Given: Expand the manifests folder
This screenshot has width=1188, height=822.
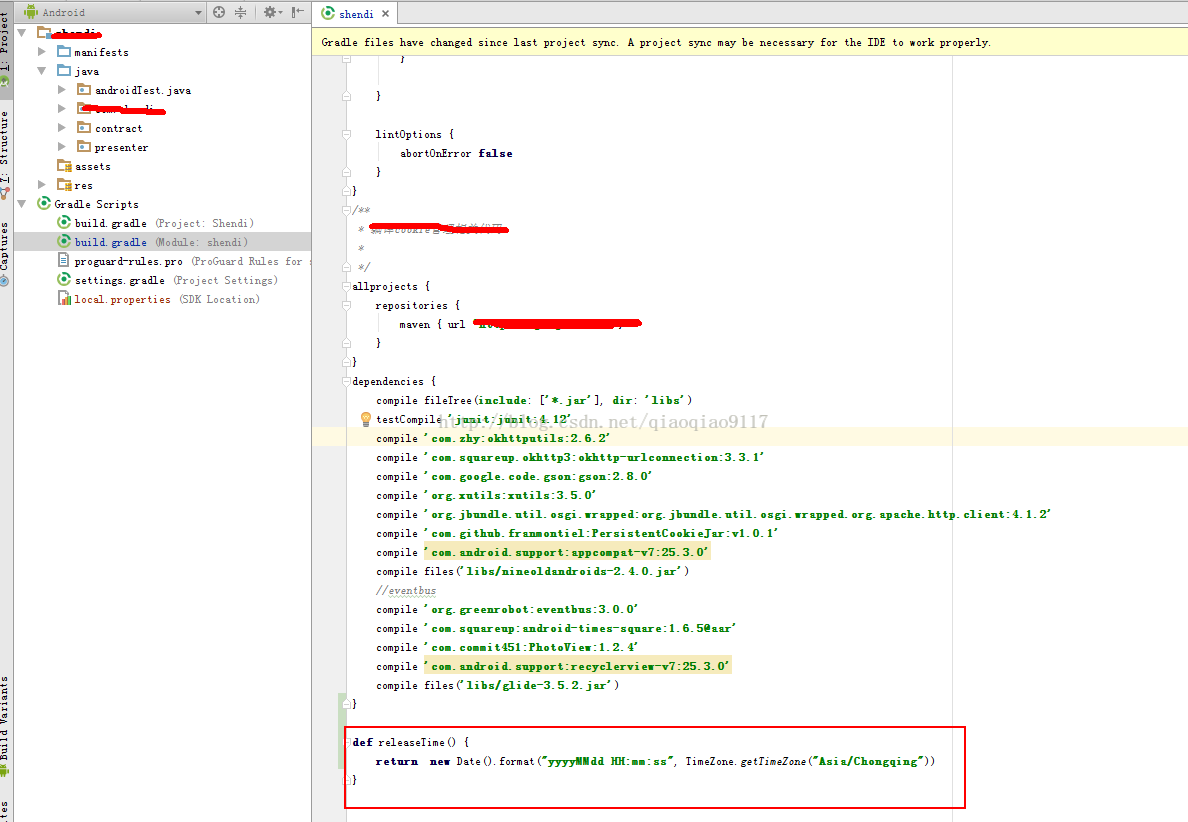Looking at the screenshot, I should pyautogui.click(x=42, y=52).
